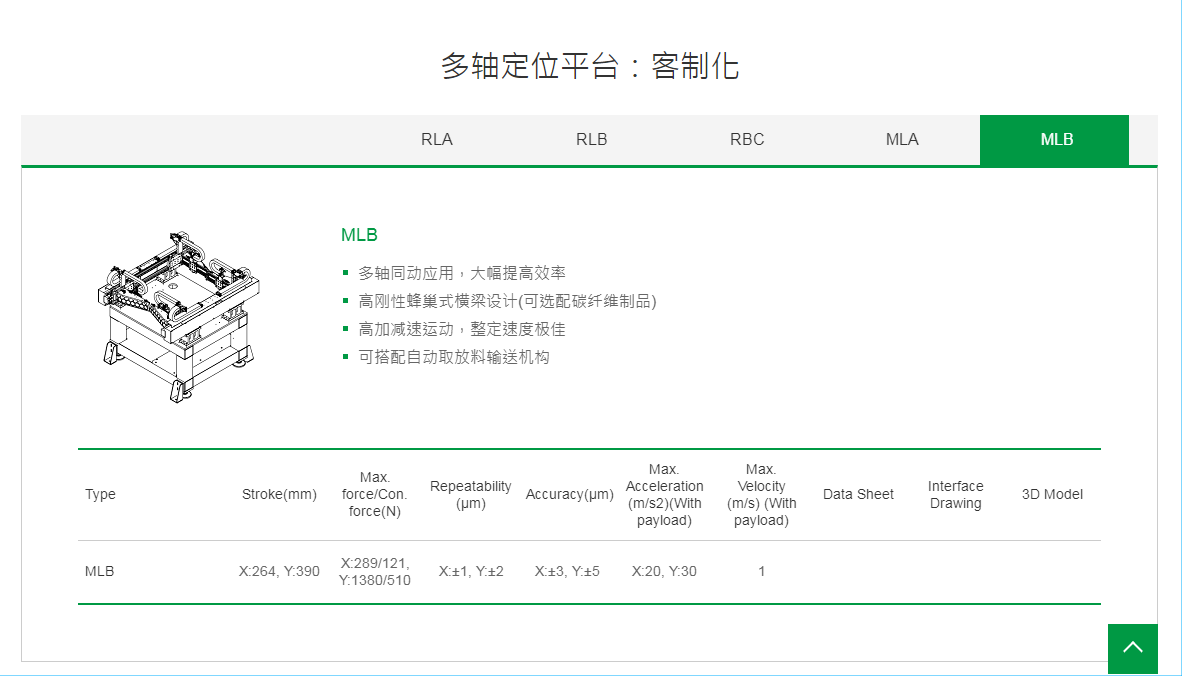The width and height of the screenshot is (1182, 676).
Task: Click the Max. Acceleration column header
Action: [x=664, y=494]
